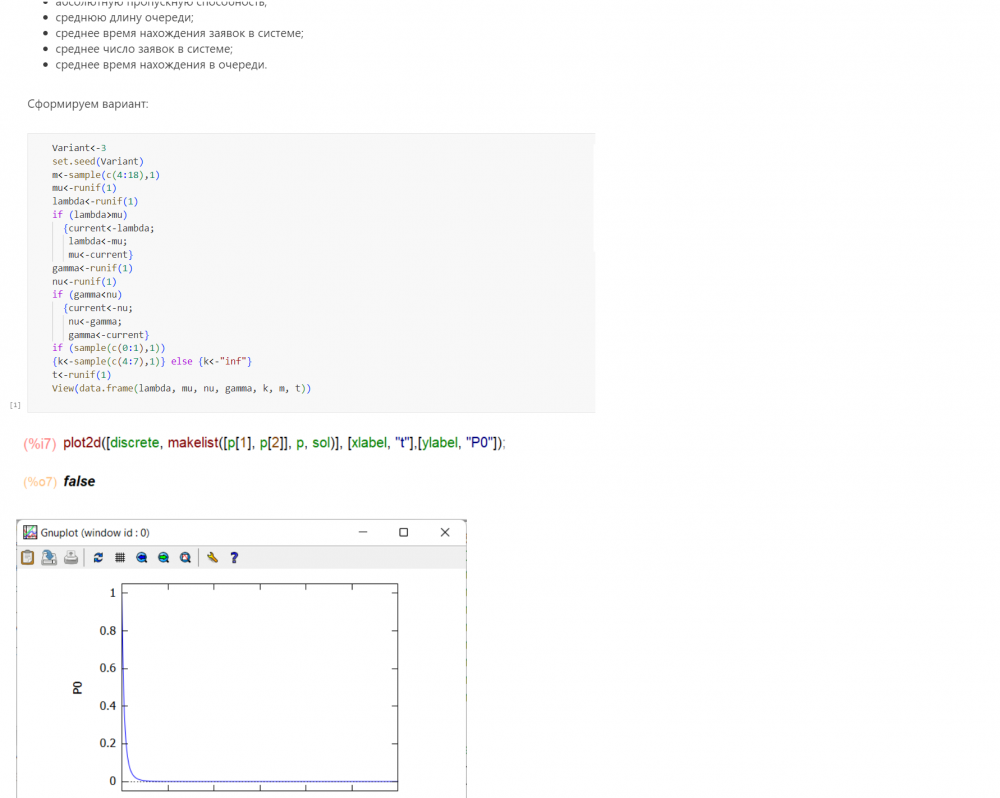Apply the previous zoom setting in Gnuplot
The width and height of the screenshot is (1000, 798).
pos(142,558)
